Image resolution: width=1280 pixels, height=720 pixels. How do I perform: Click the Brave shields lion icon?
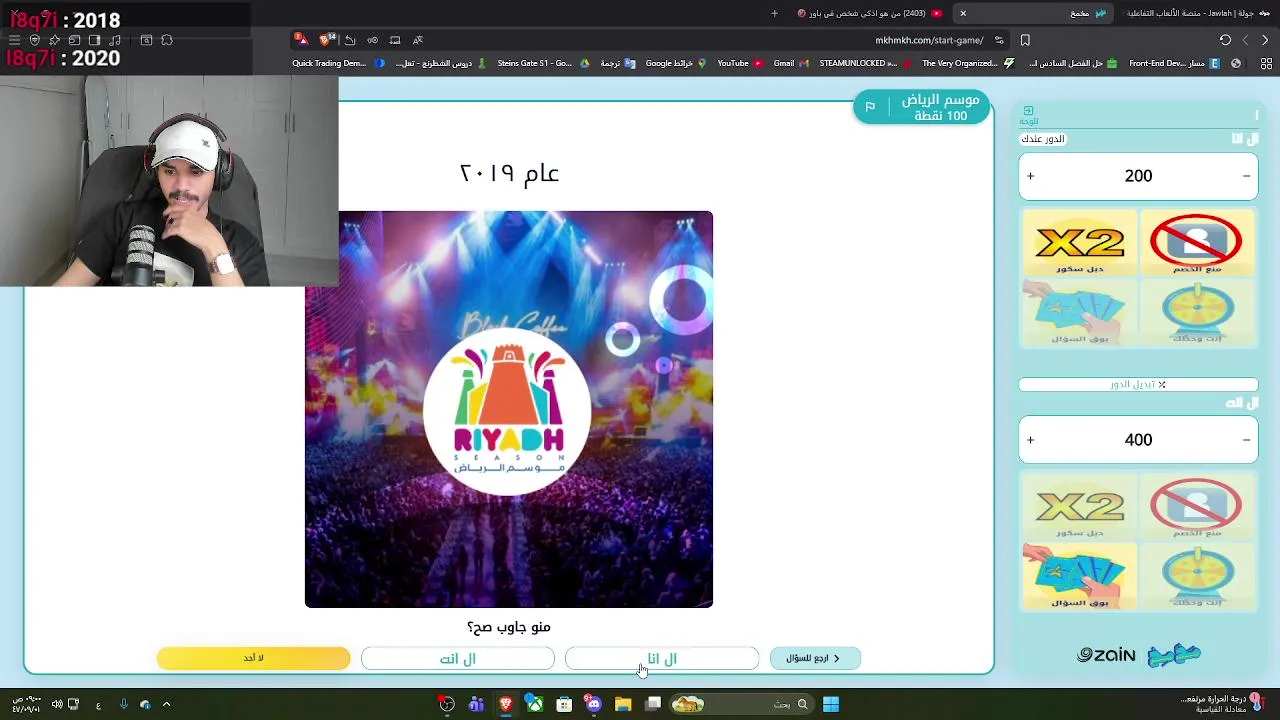pyautogui.click(x=326, y=40)
